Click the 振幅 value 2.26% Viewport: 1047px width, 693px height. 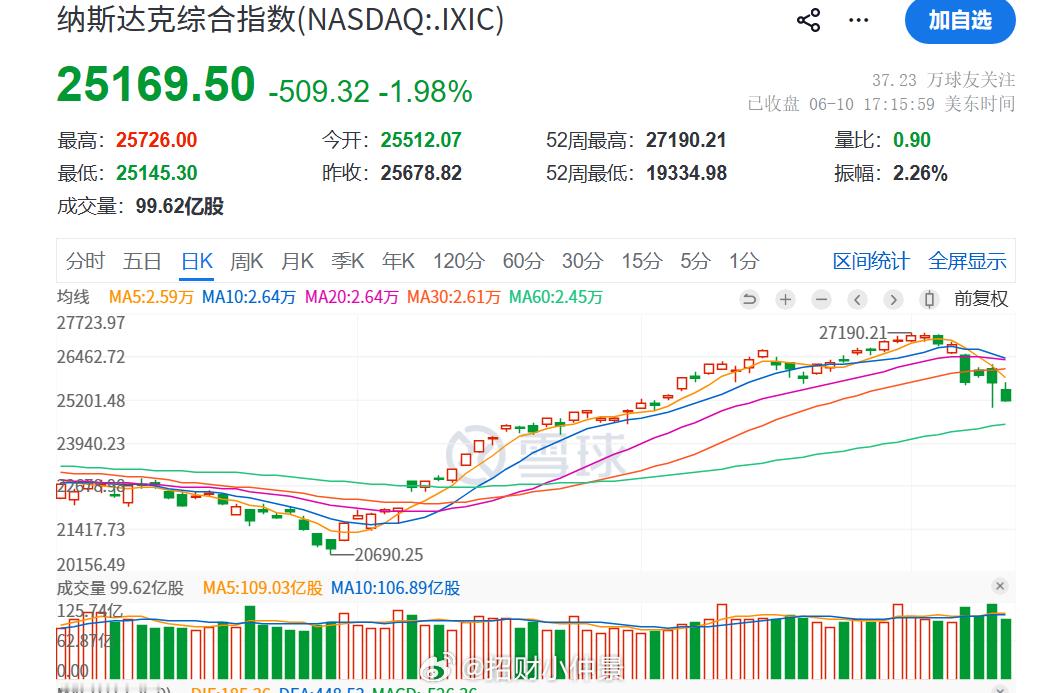(x=920, y=174)
